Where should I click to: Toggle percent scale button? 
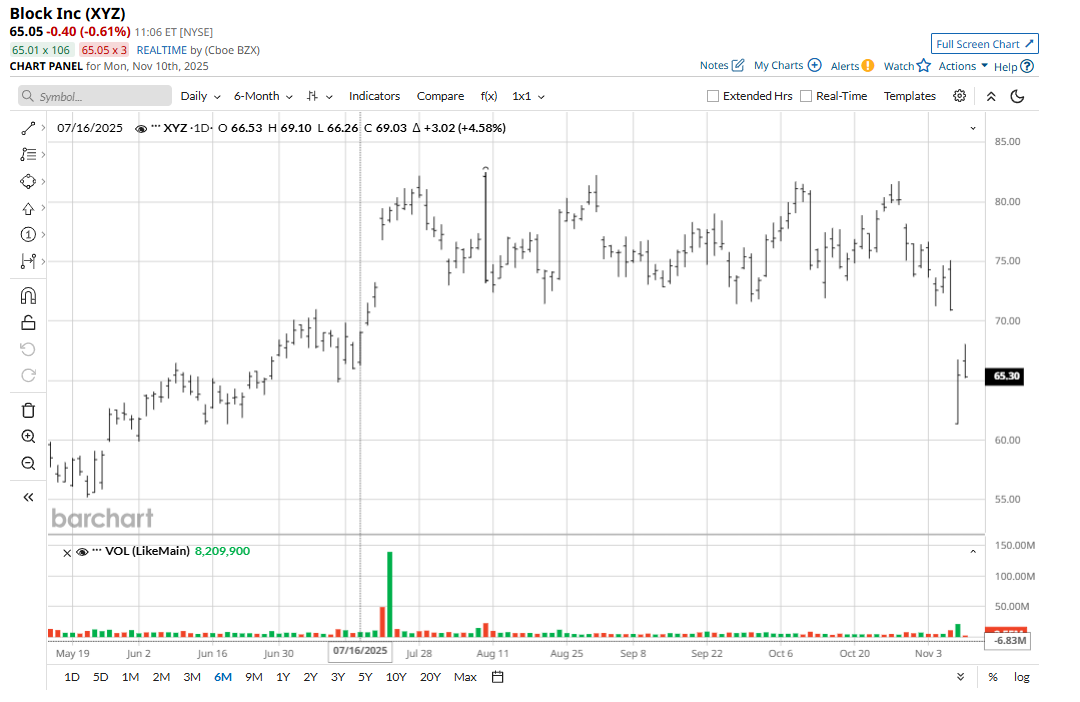(993, 677)
